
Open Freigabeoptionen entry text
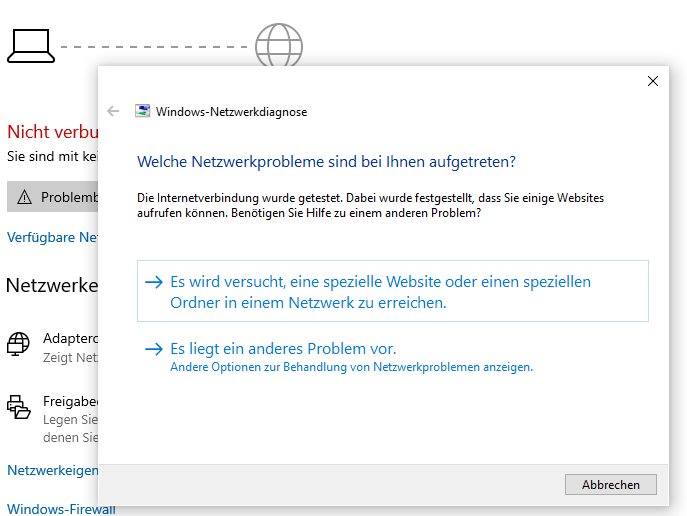pyautogui.click(x=71, y=401)
